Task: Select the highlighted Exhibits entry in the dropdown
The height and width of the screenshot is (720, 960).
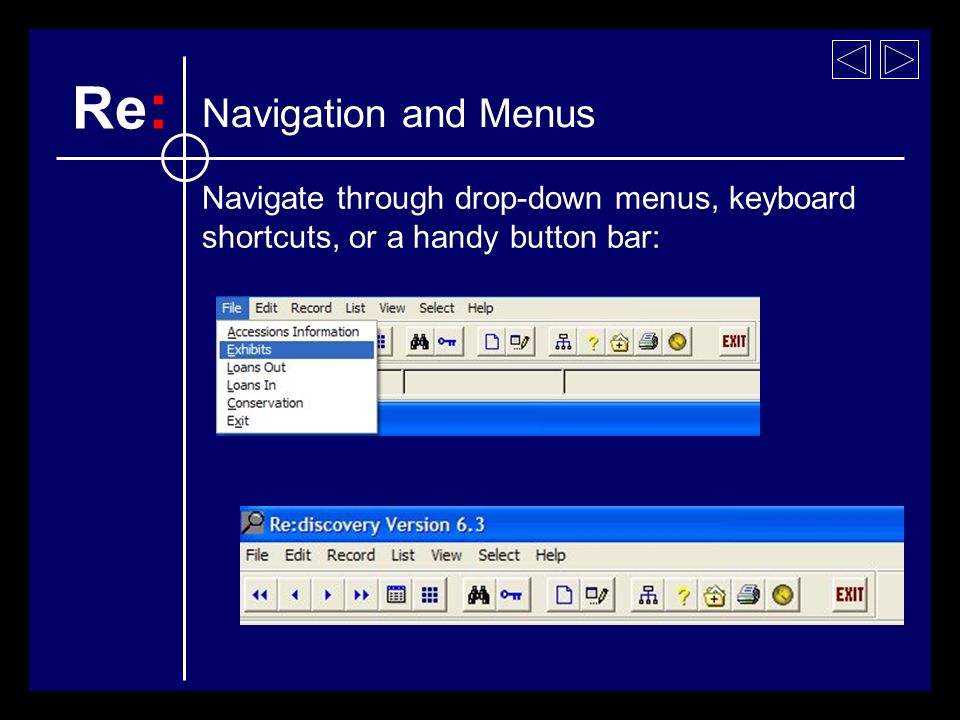Action: pos(296,350)
